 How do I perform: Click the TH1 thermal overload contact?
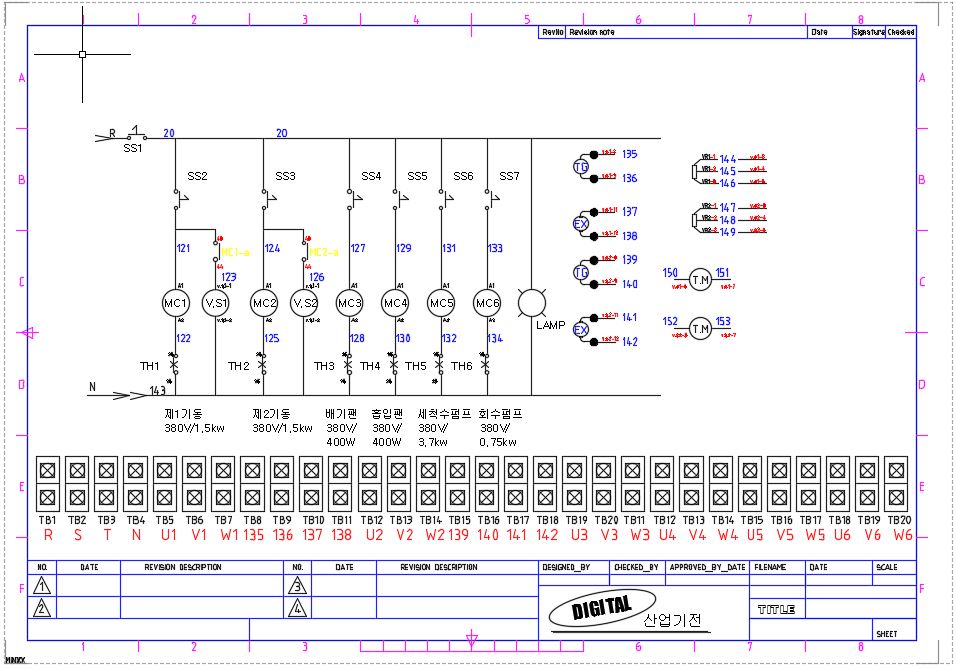(174, 365)
